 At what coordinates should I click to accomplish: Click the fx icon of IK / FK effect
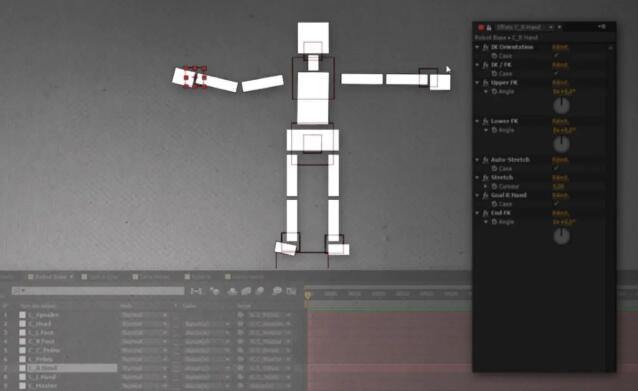click(485, 65)
